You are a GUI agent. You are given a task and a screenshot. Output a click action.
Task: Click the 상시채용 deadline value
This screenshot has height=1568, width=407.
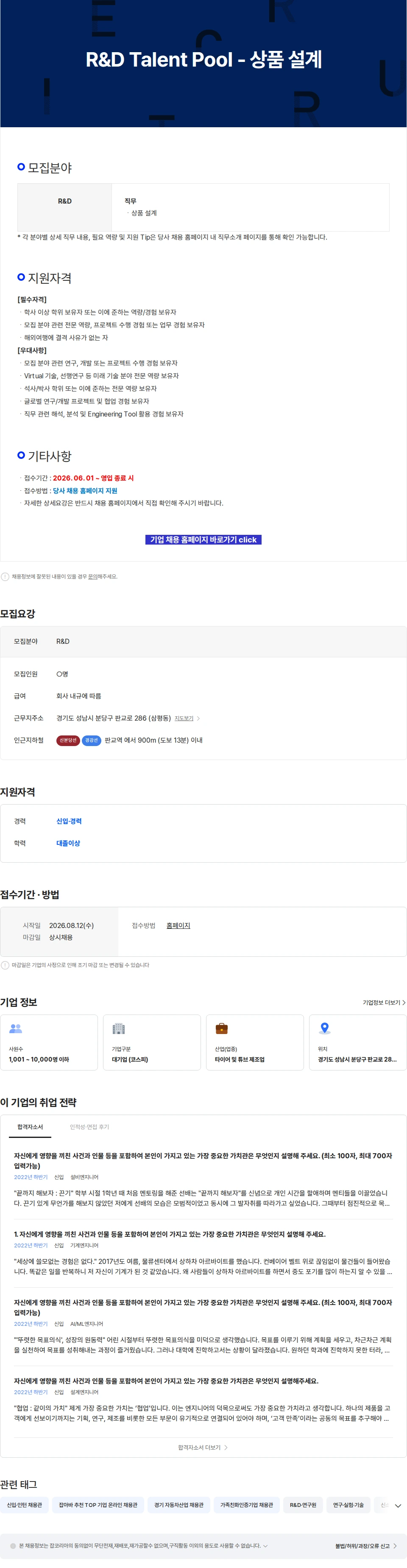click(x=61, y=937)
